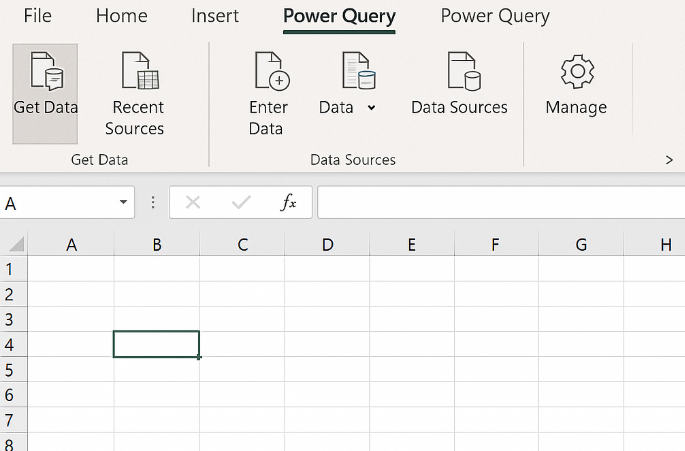Image resolution: width=685 pixels, height=451 pixels.
Task: Select column H header
Action: coord(654,244)
